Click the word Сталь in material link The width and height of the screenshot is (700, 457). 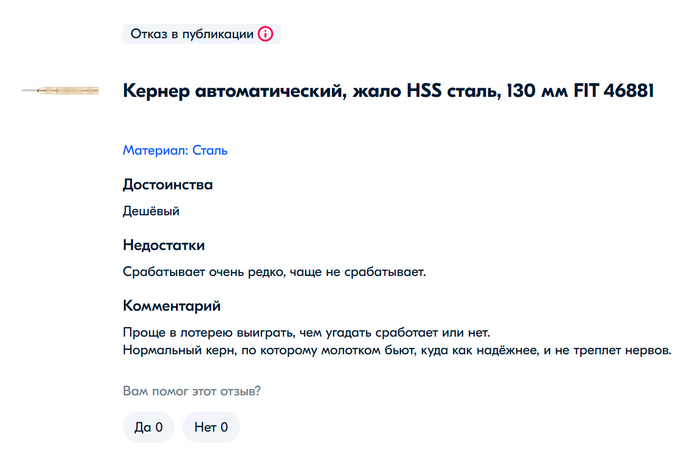click(x=210, y=151)
